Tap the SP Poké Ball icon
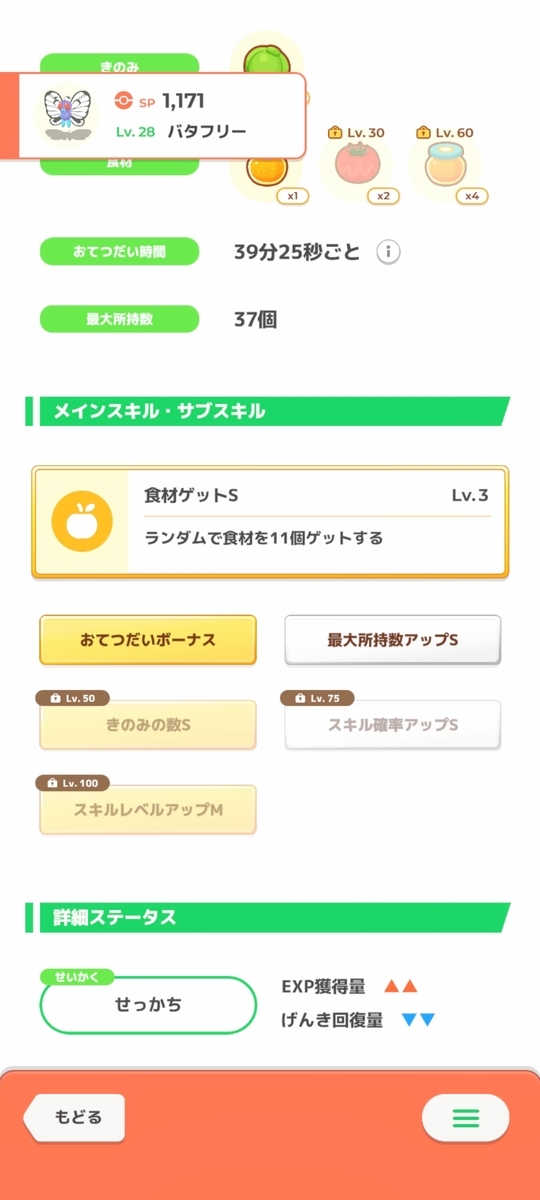This screenshot has height=1200, width=540. point(124,100)
